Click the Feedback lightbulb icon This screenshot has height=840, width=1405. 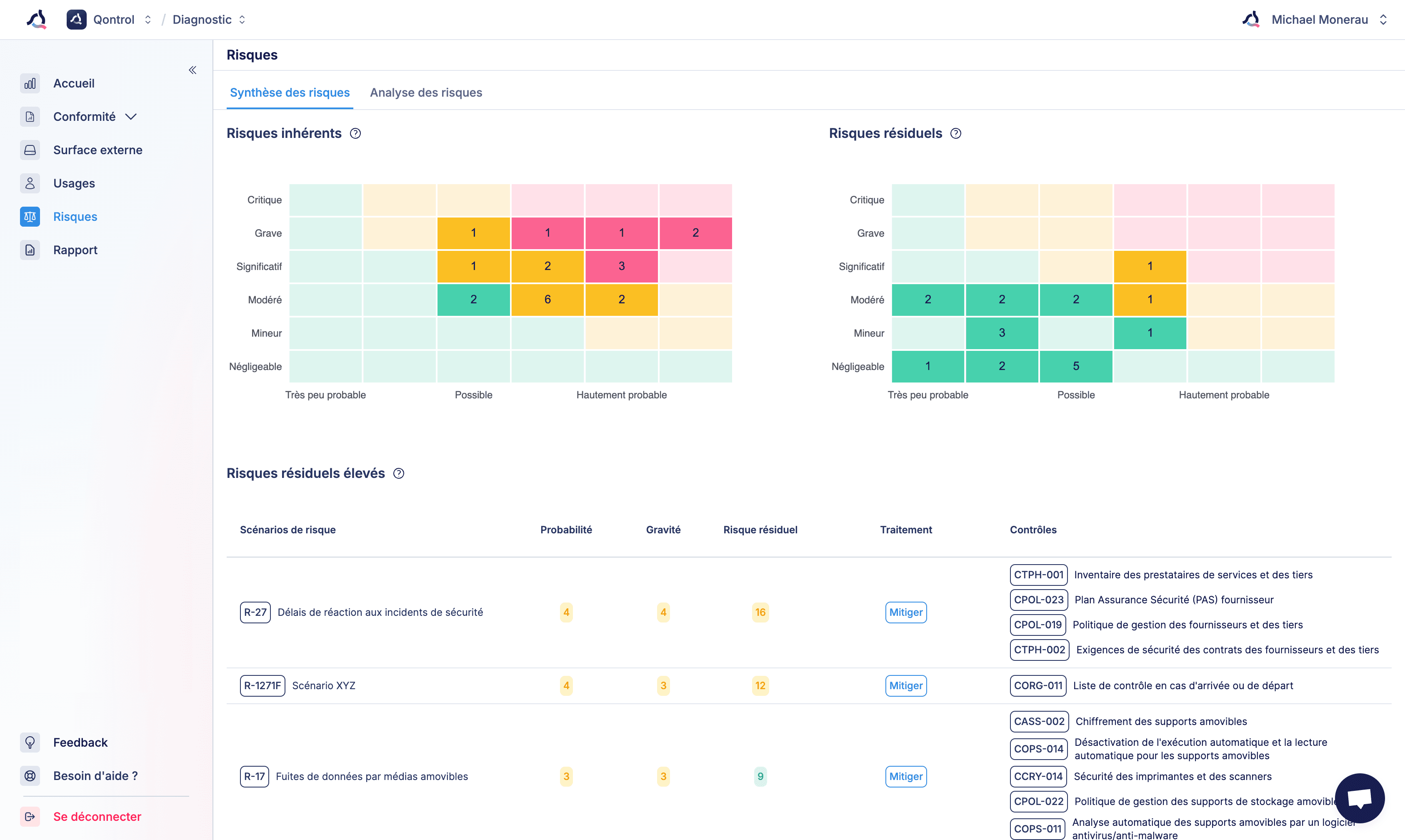tap(30, 742)
